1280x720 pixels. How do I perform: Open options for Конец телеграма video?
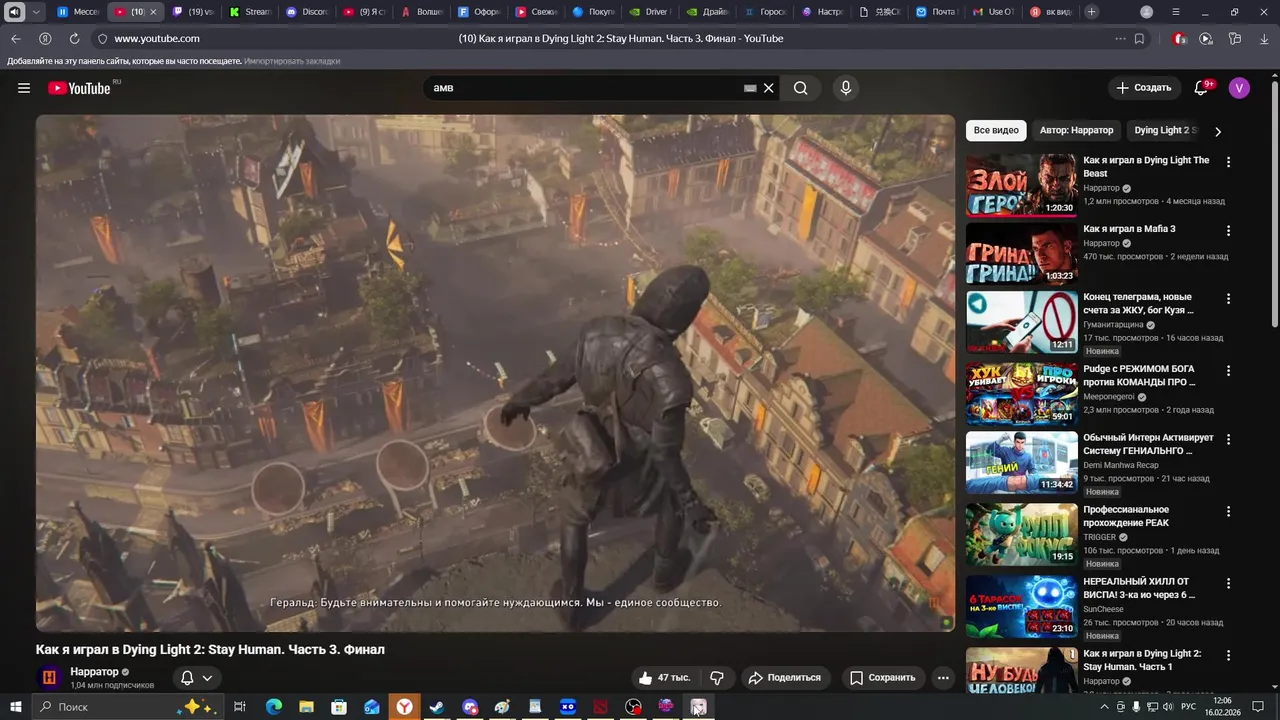(1228, 299)
